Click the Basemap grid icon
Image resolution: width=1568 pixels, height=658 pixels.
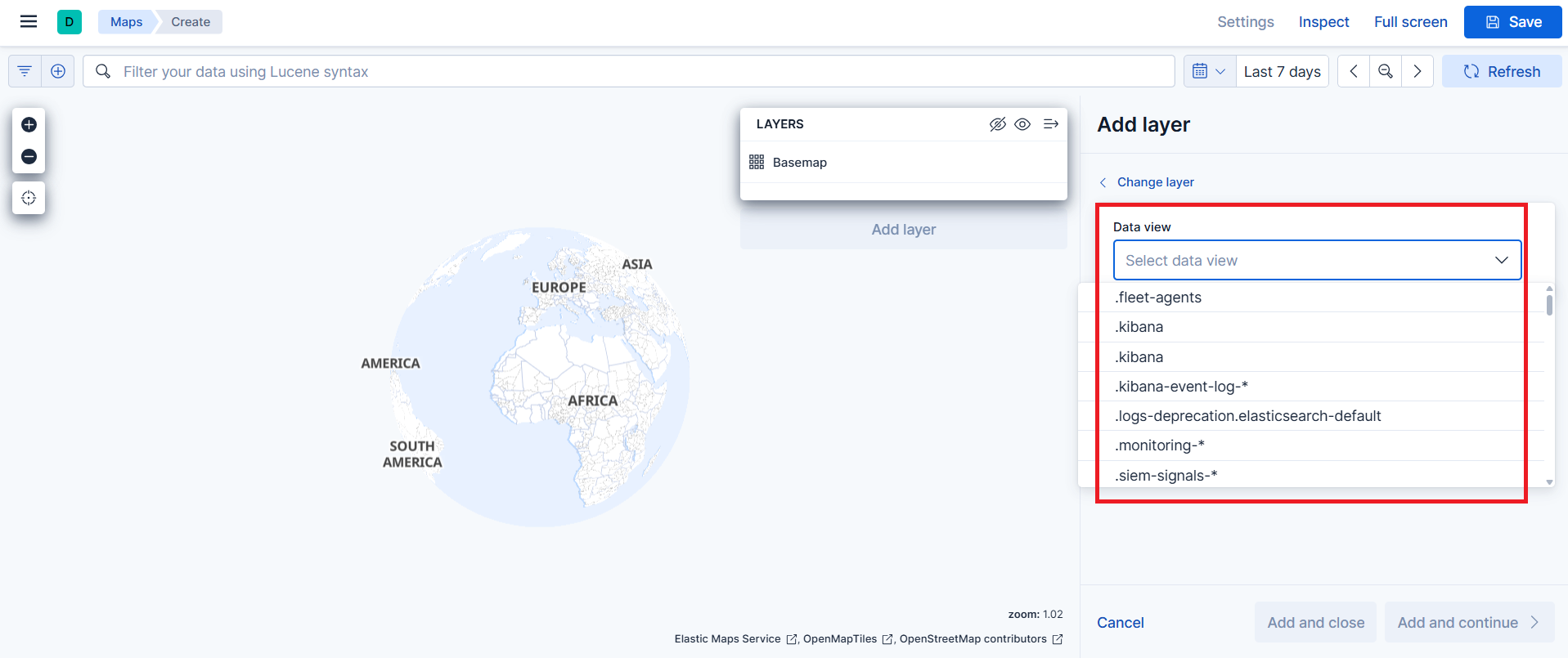[757, 162]
